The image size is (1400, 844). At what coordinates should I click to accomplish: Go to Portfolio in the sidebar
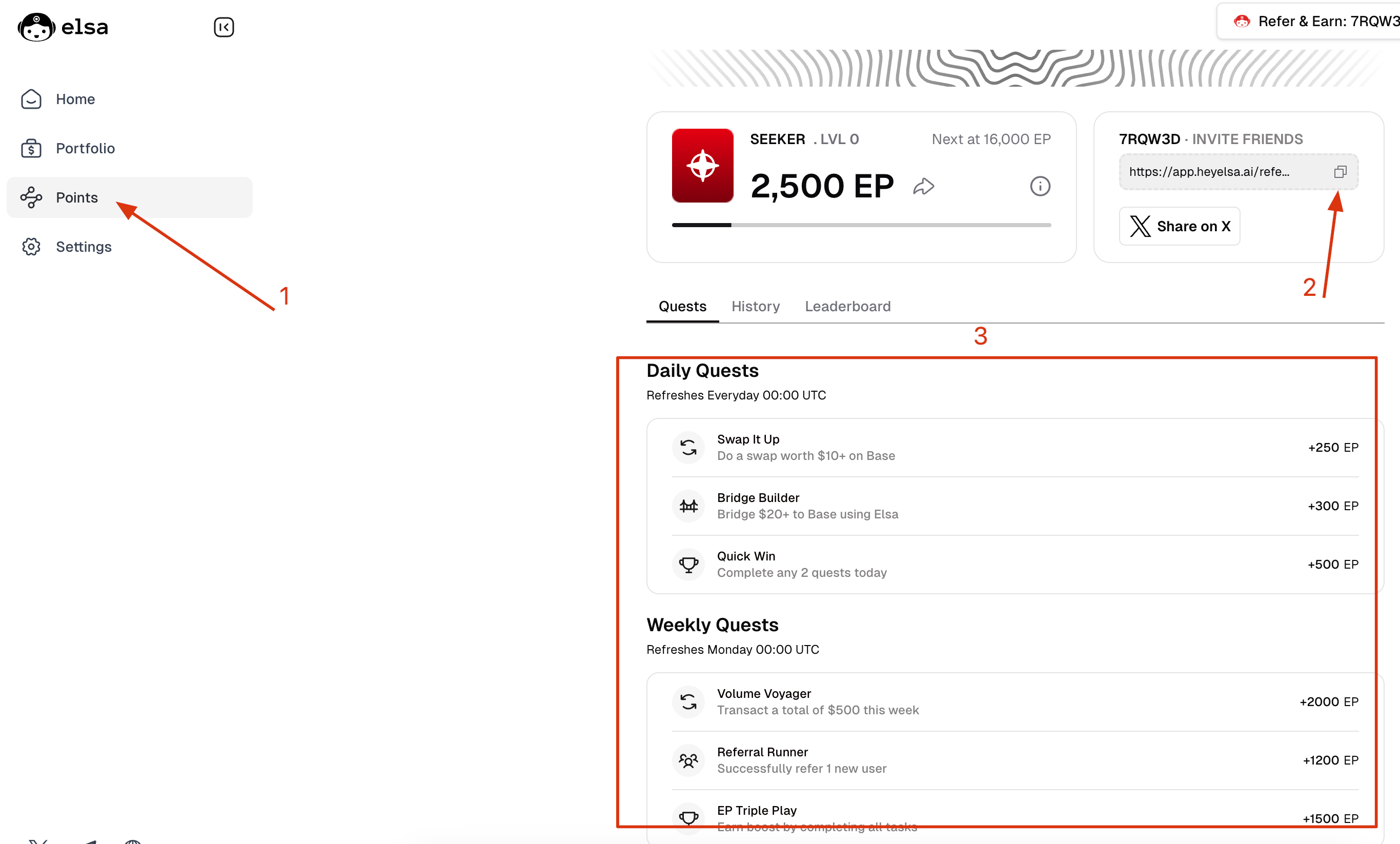[x=85, y=148]
